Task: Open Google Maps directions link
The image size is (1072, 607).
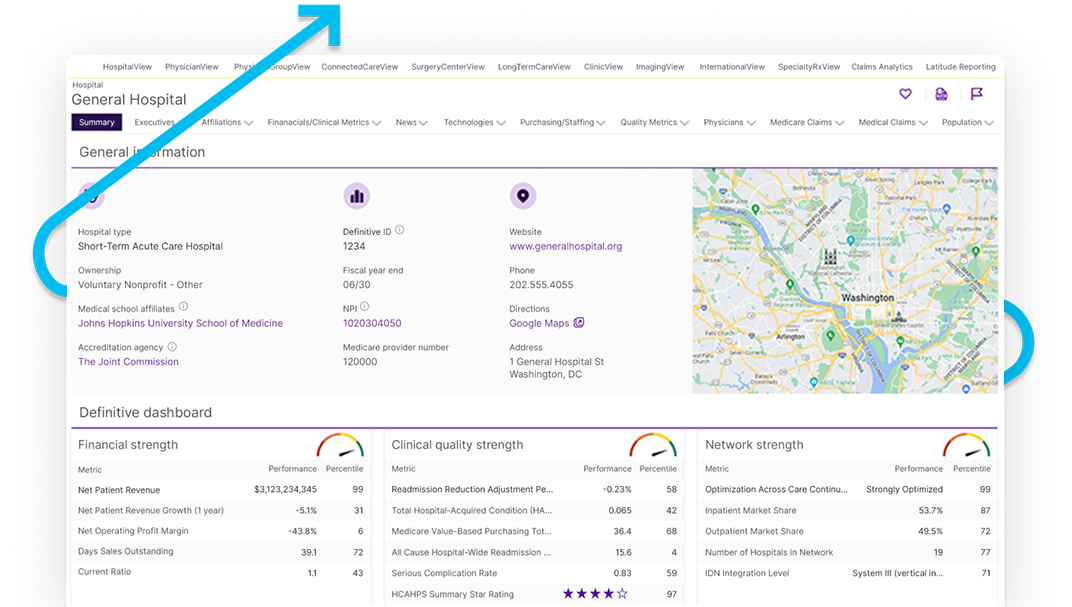Action: (x=541, y=323)
